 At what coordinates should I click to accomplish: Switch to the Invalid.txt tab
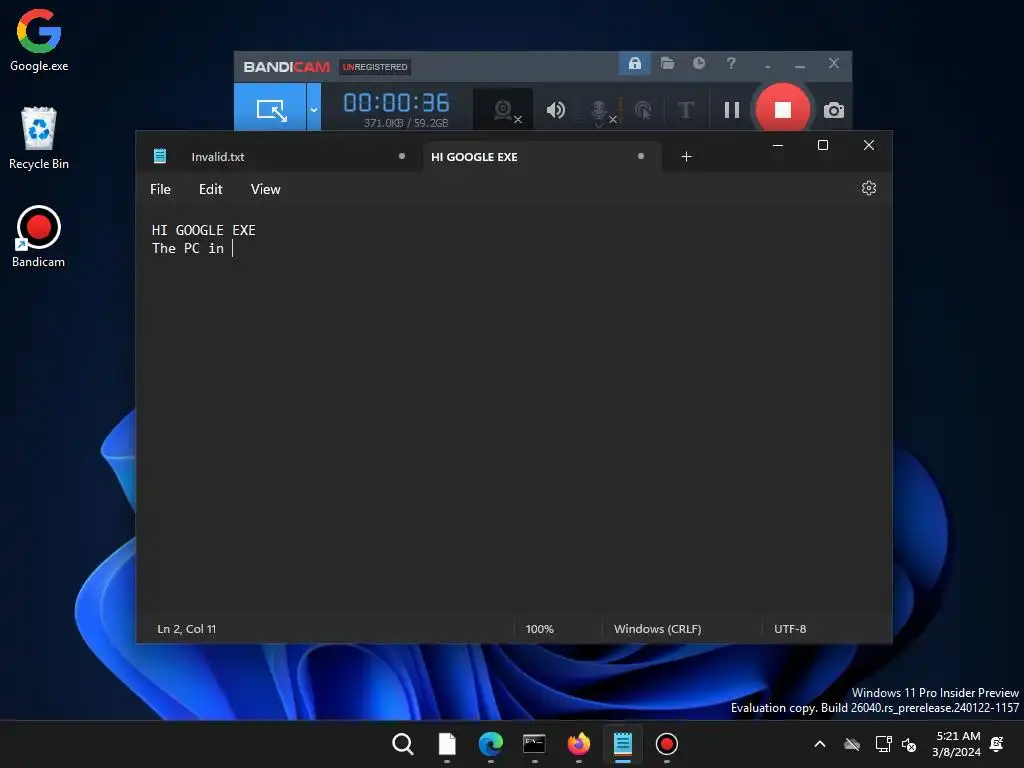pos(217,157)
